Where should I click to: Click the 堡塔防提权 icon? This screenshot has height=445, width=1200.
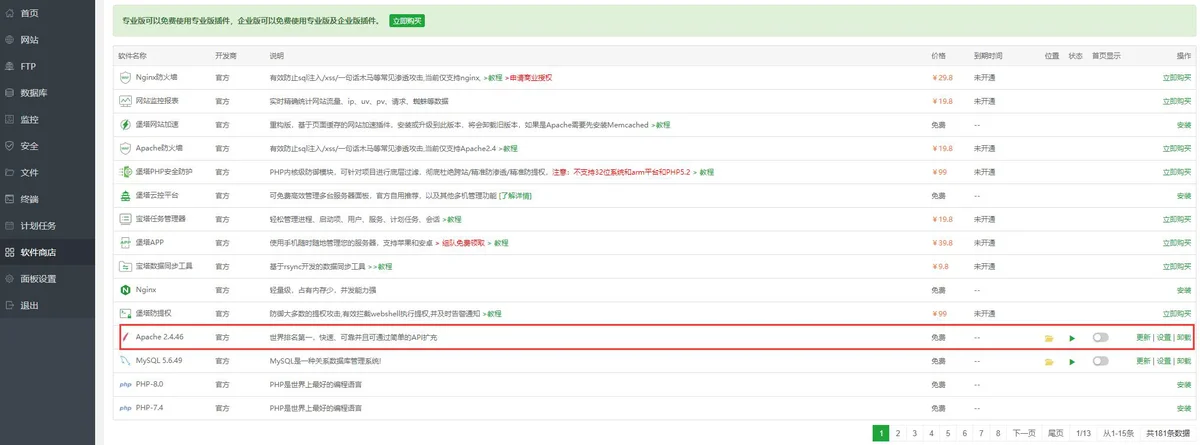click(x=126, y=314)
